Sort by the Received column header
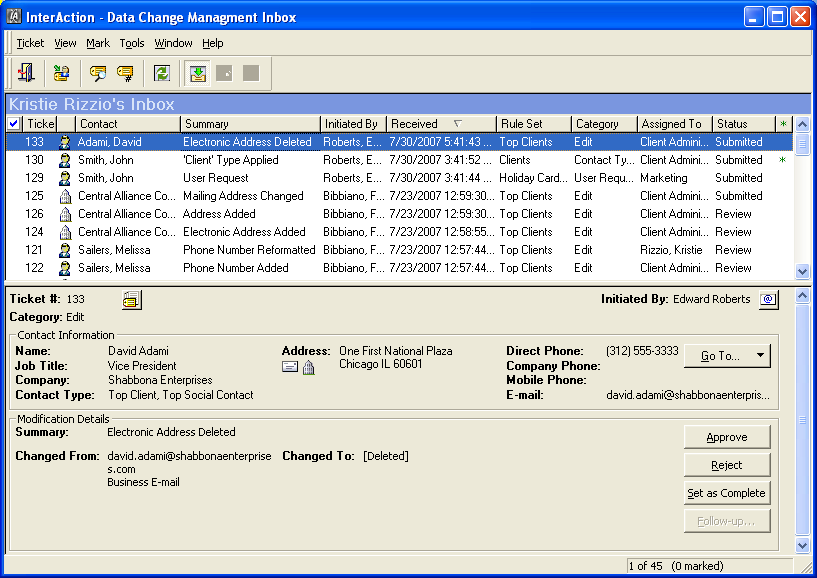This screenshot has width=817, height=578. click(x=441, y=124)
